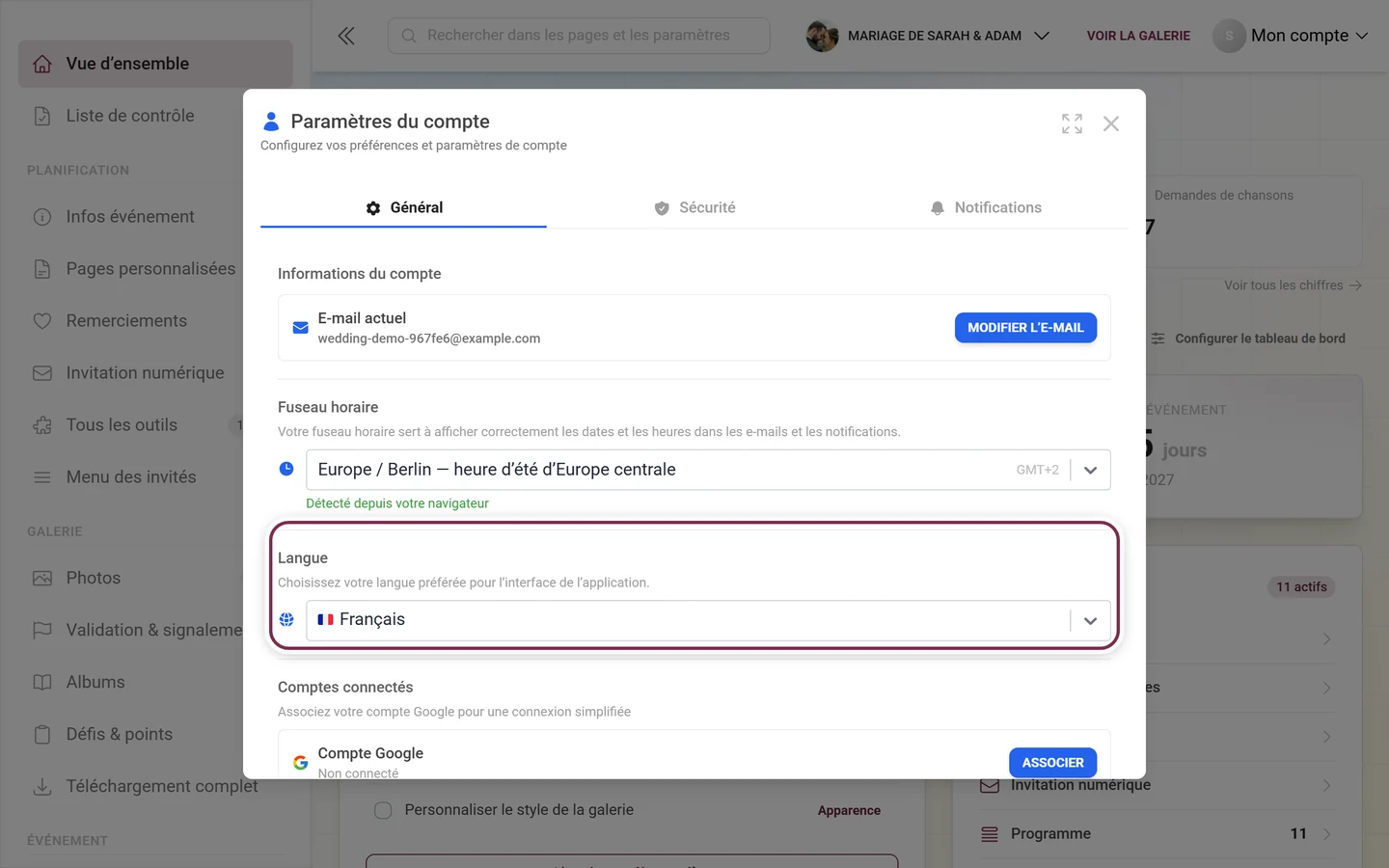The width and height of the screenshot is (1389, 868).
Task: Click the clipboard icon beside Défis & points
Action: [42, 735]
